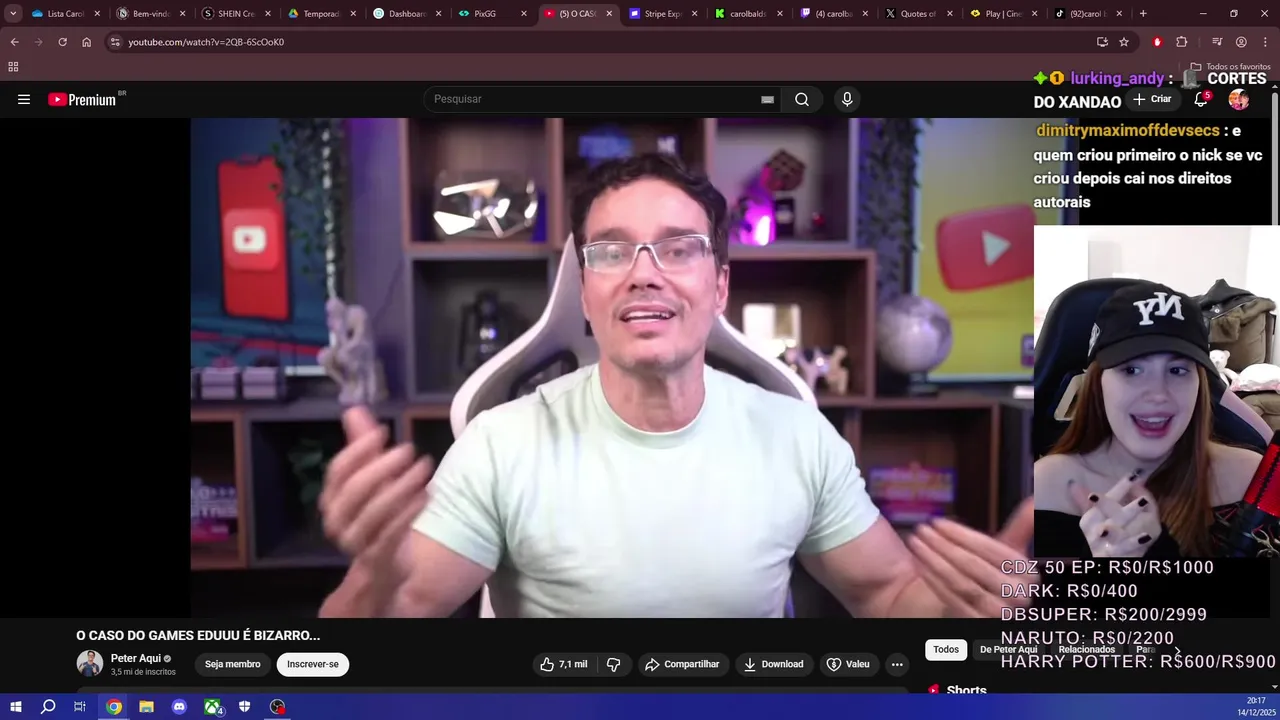The width and height of the screenshot is (1280, 720).
Task: Open OBS icon in taskbar
Action: 277,707
